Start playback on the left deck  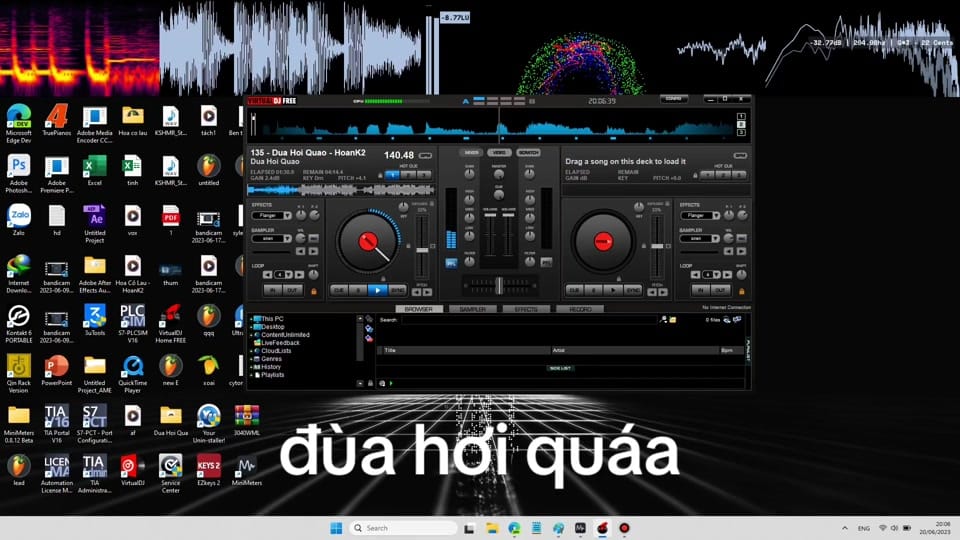click(x=378, y=290)
